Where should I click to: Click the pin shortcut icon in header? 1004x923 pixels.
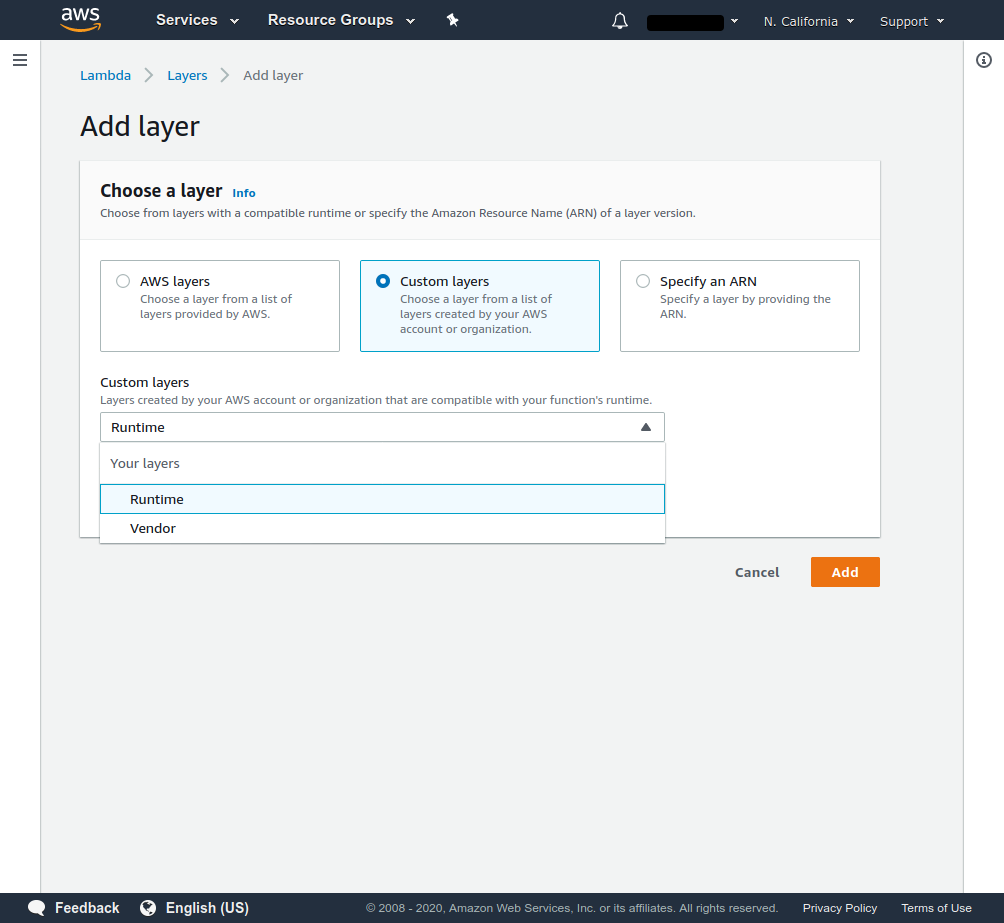(452, 20)
